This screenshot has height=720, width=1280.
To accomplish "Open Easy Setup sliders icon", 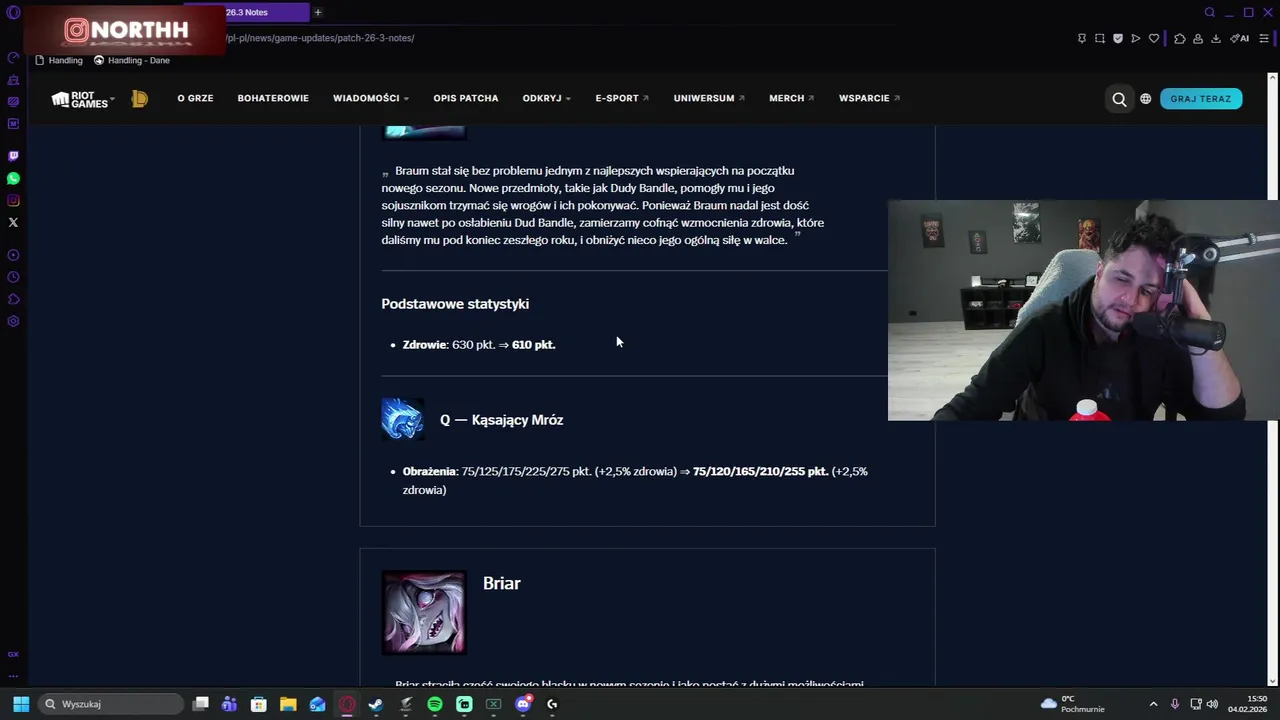I will [x=1264, y=38].
